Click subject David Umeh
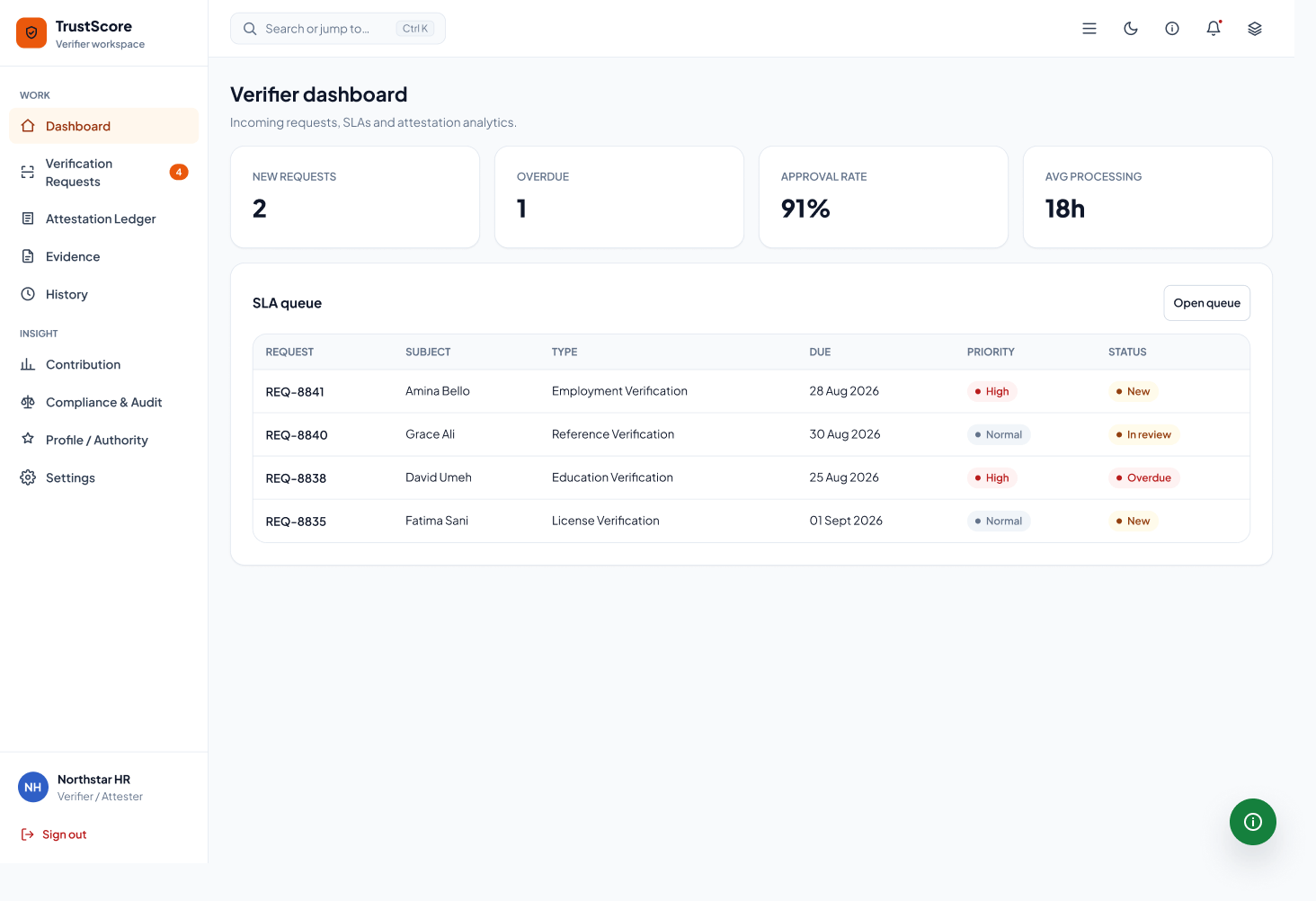Viewport: 1316px width, 901px height. point(439,477)
